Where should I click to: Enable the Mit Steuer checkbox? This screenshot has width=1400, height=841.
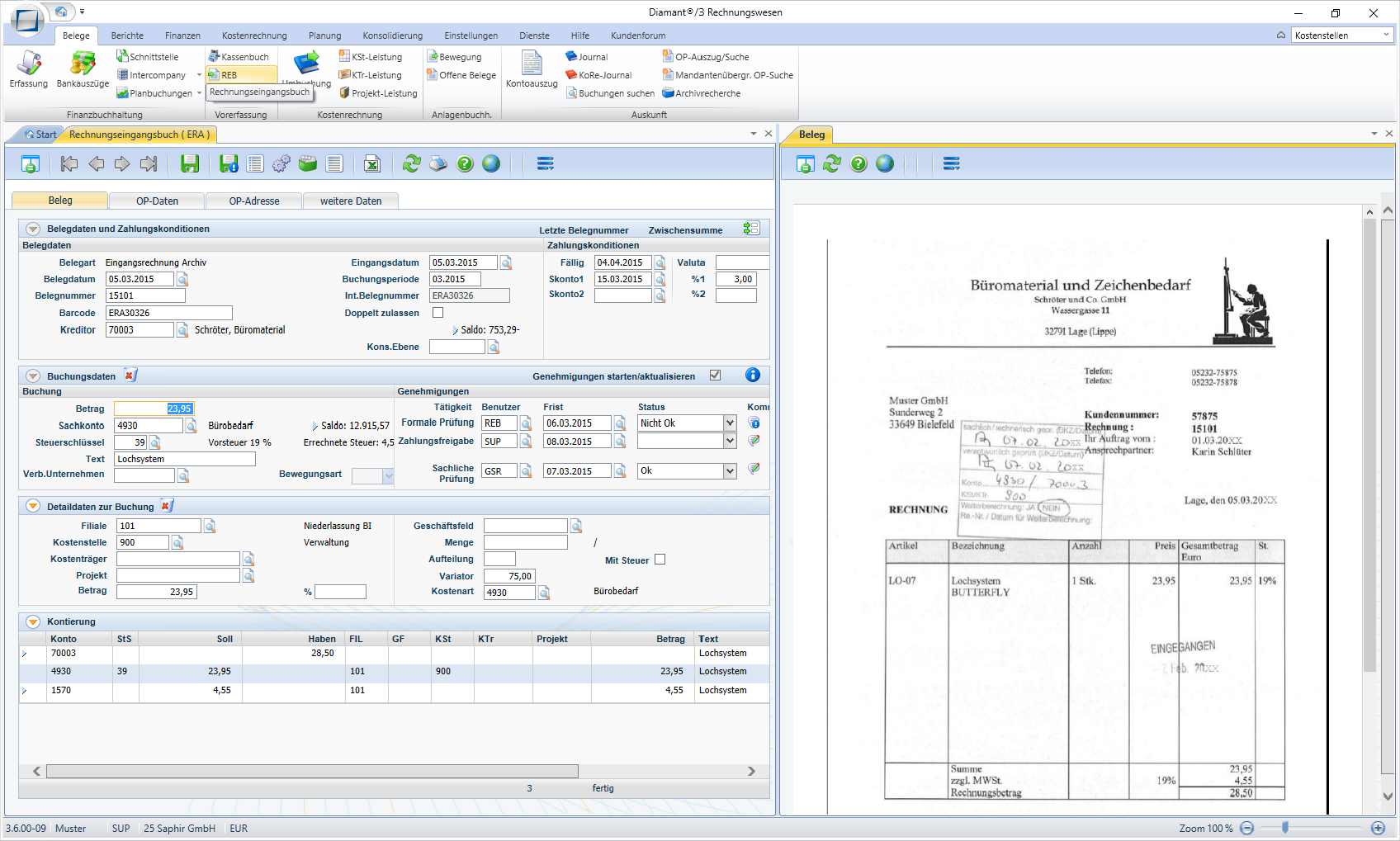click(660, 560)
